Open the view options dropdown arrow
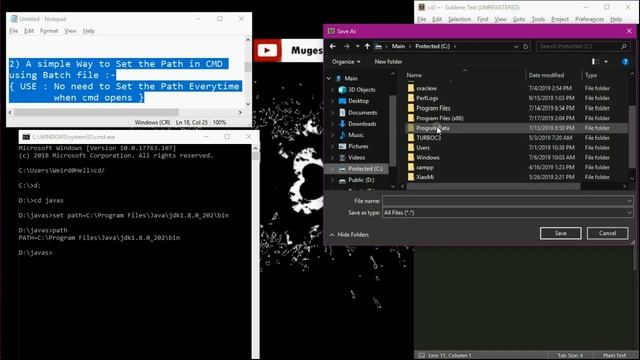Viewport: 640px width, 360px height. [x=606, y=62]
